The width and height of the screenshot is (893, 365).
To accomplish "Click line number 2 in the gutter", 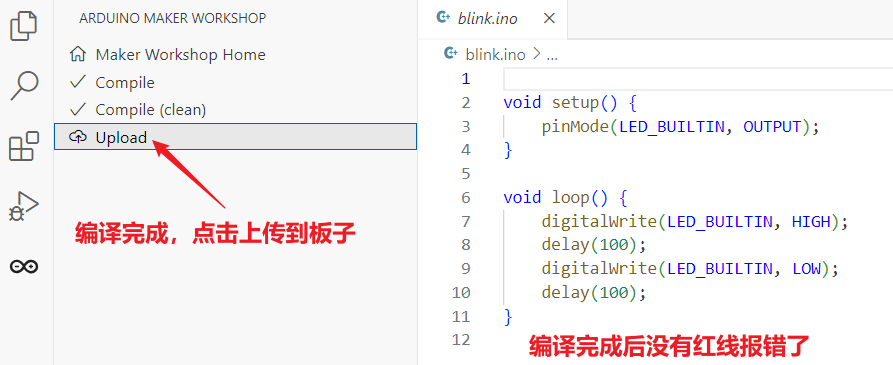I will pos(466,103).
